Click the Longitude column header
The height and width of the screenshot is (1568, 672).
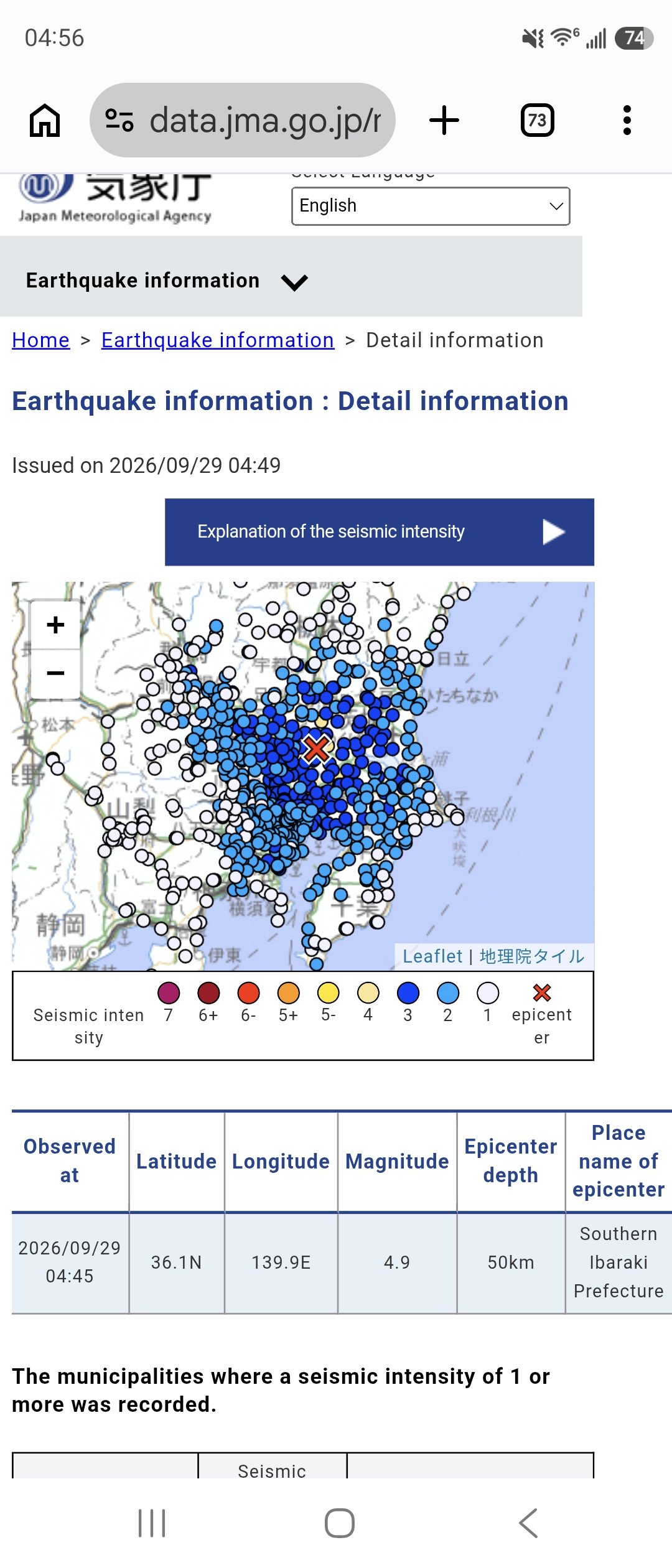pyautogui.click(x=281, y=1161)
